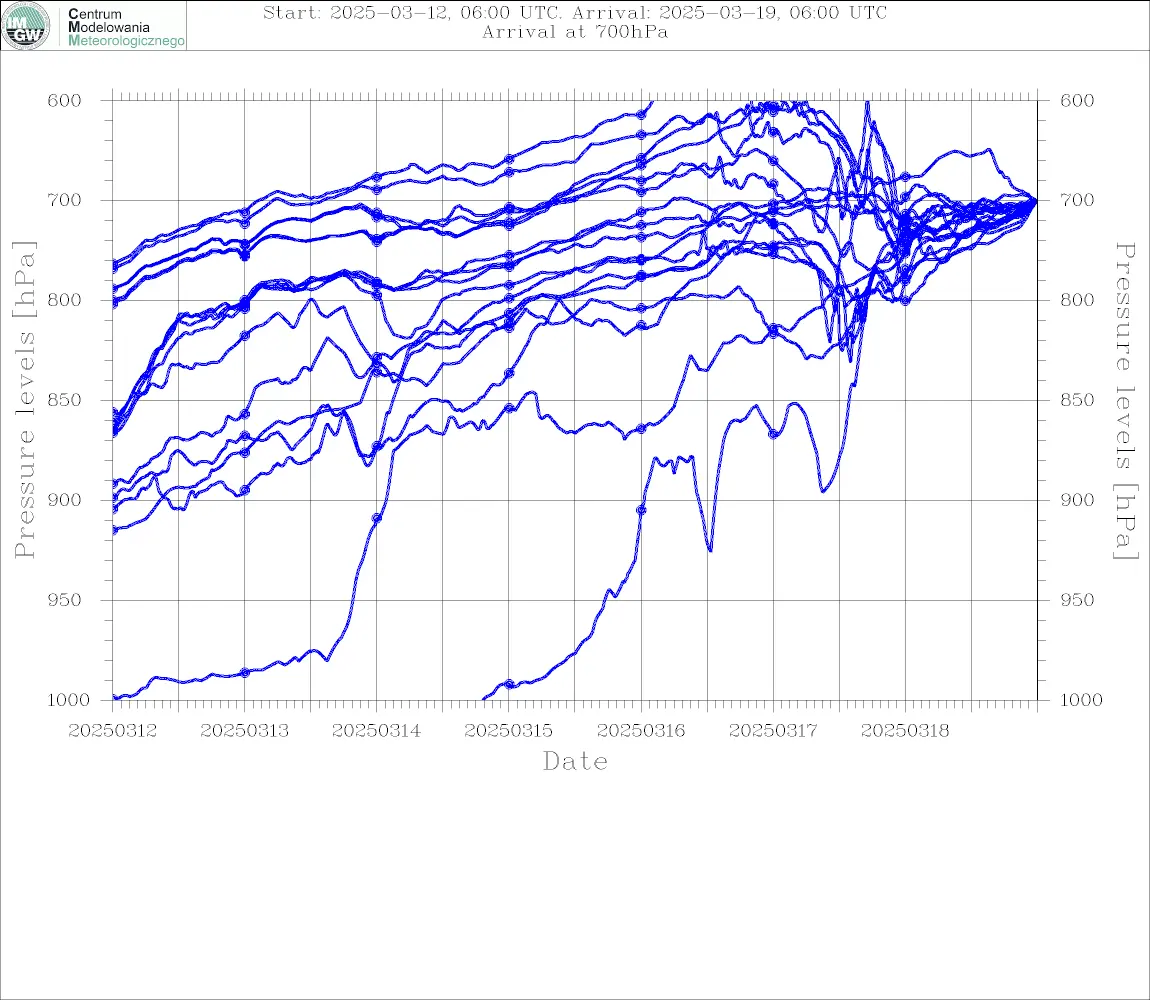Viewport: 1150px width, 1000px height.
Task: Click the 20250312 date label
Action: pyautogui.click(x=113, y=731)
